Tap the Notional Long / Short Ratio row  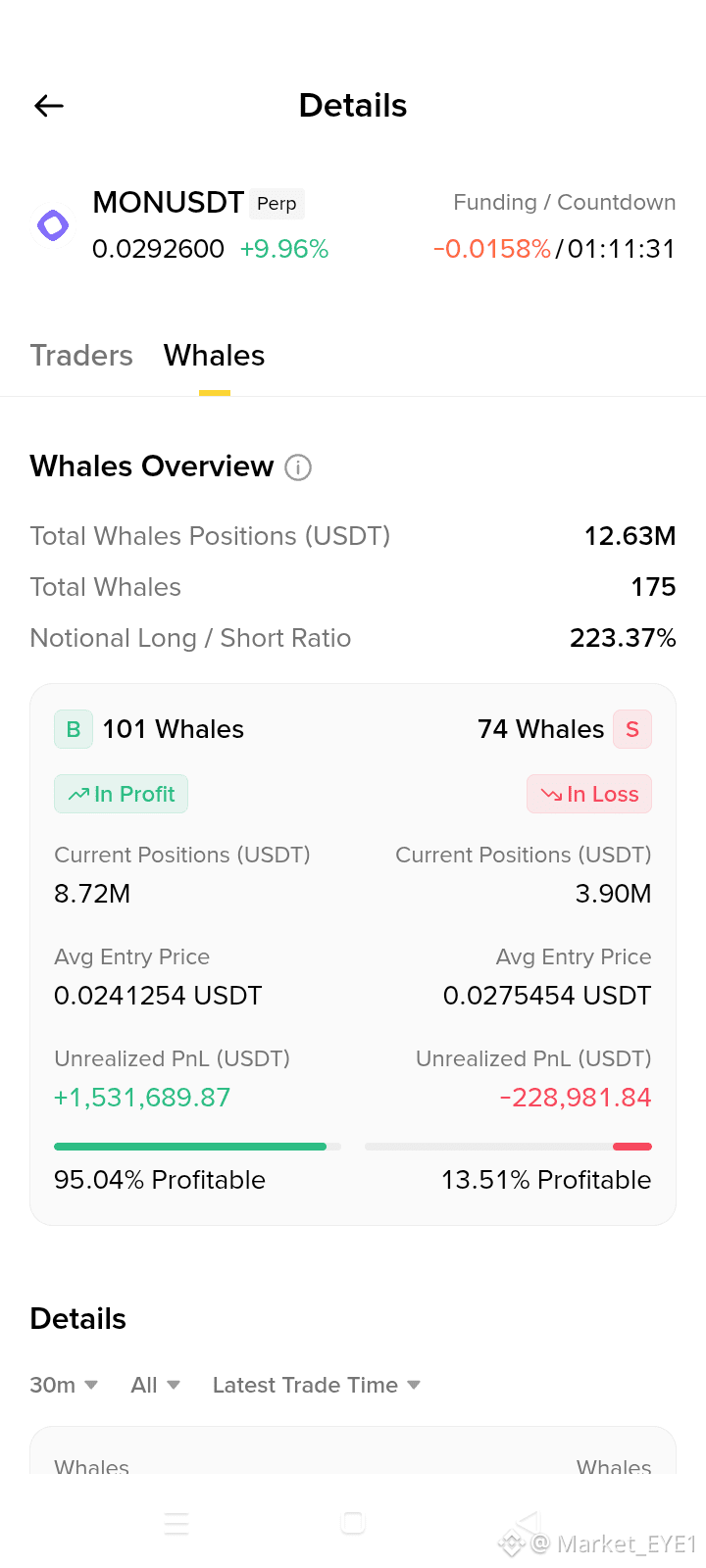tap(353, 638)
